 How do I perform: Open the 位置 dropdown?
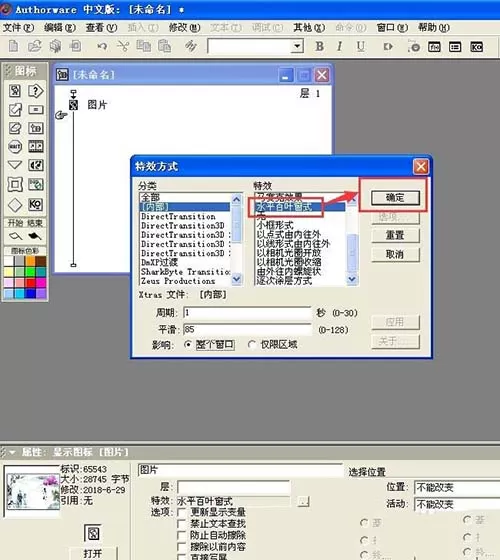point(457,487)
